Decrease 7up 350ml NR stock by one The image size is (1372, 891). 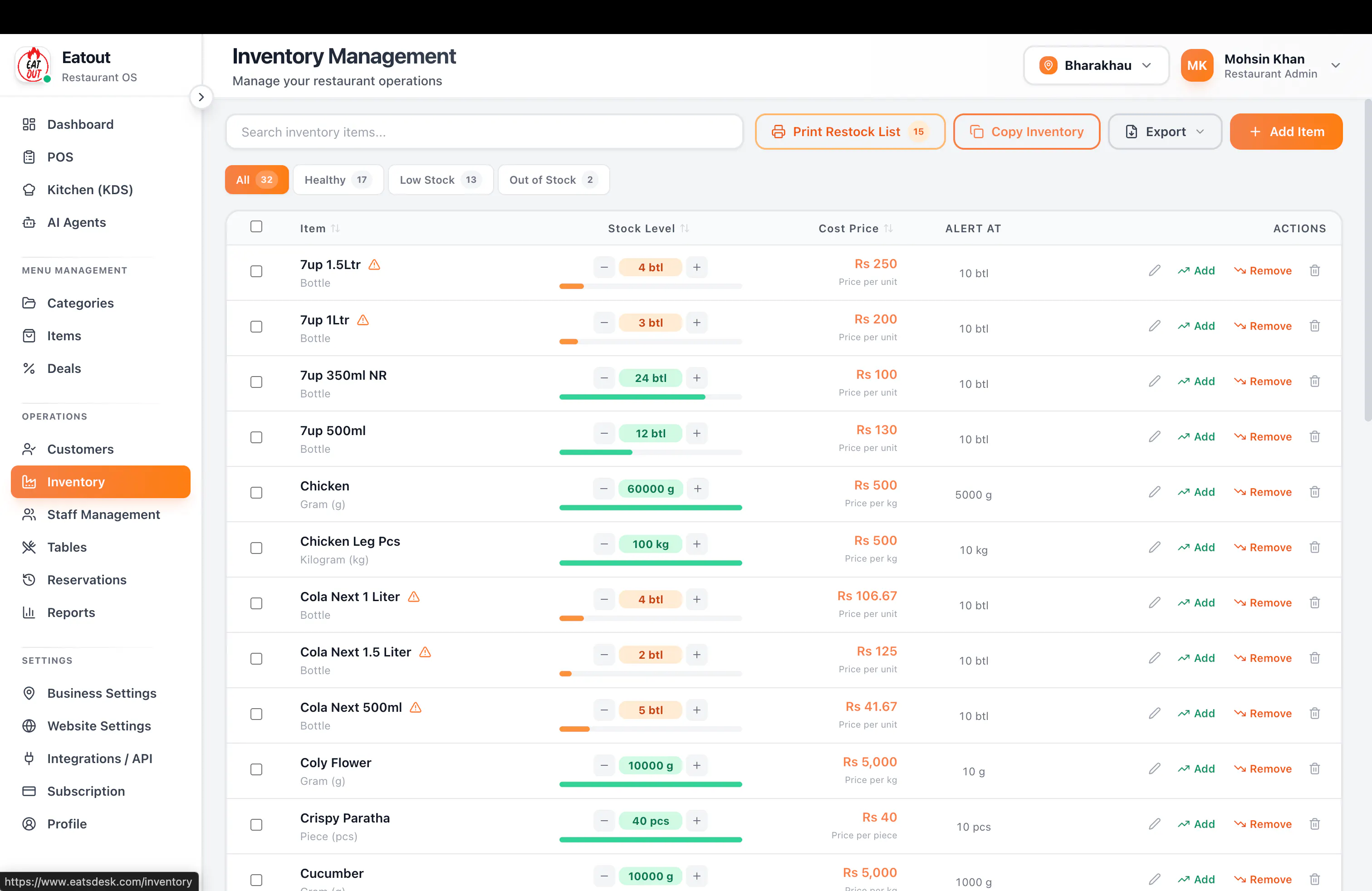click(604, 377)
